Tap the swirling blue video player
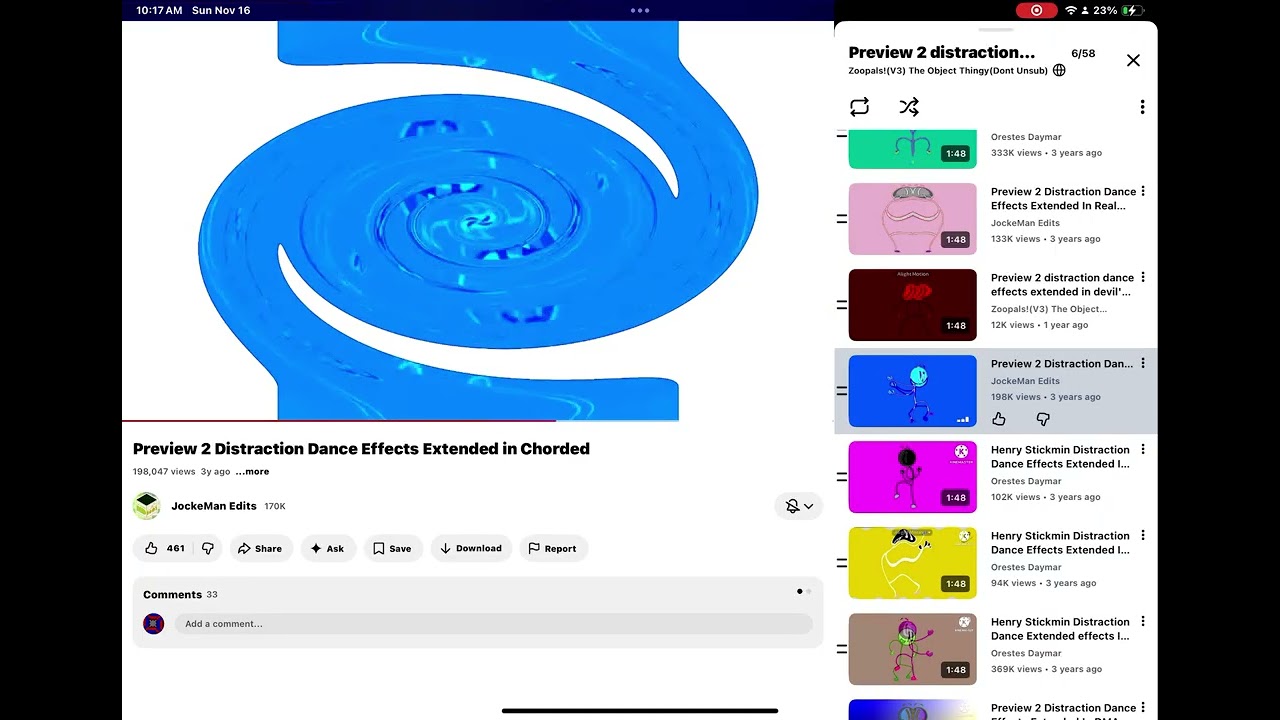Screen dimensions: 1280x720 [x=478, y=220]
